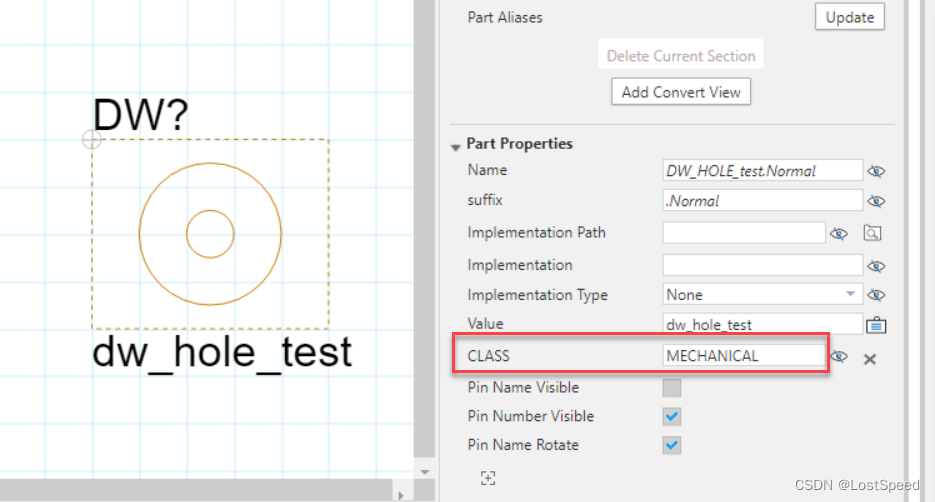Image resolution: width=935 pixels, height=502 pixels.
Task: Click the Delete Current Section button
Action: [681, 56]
